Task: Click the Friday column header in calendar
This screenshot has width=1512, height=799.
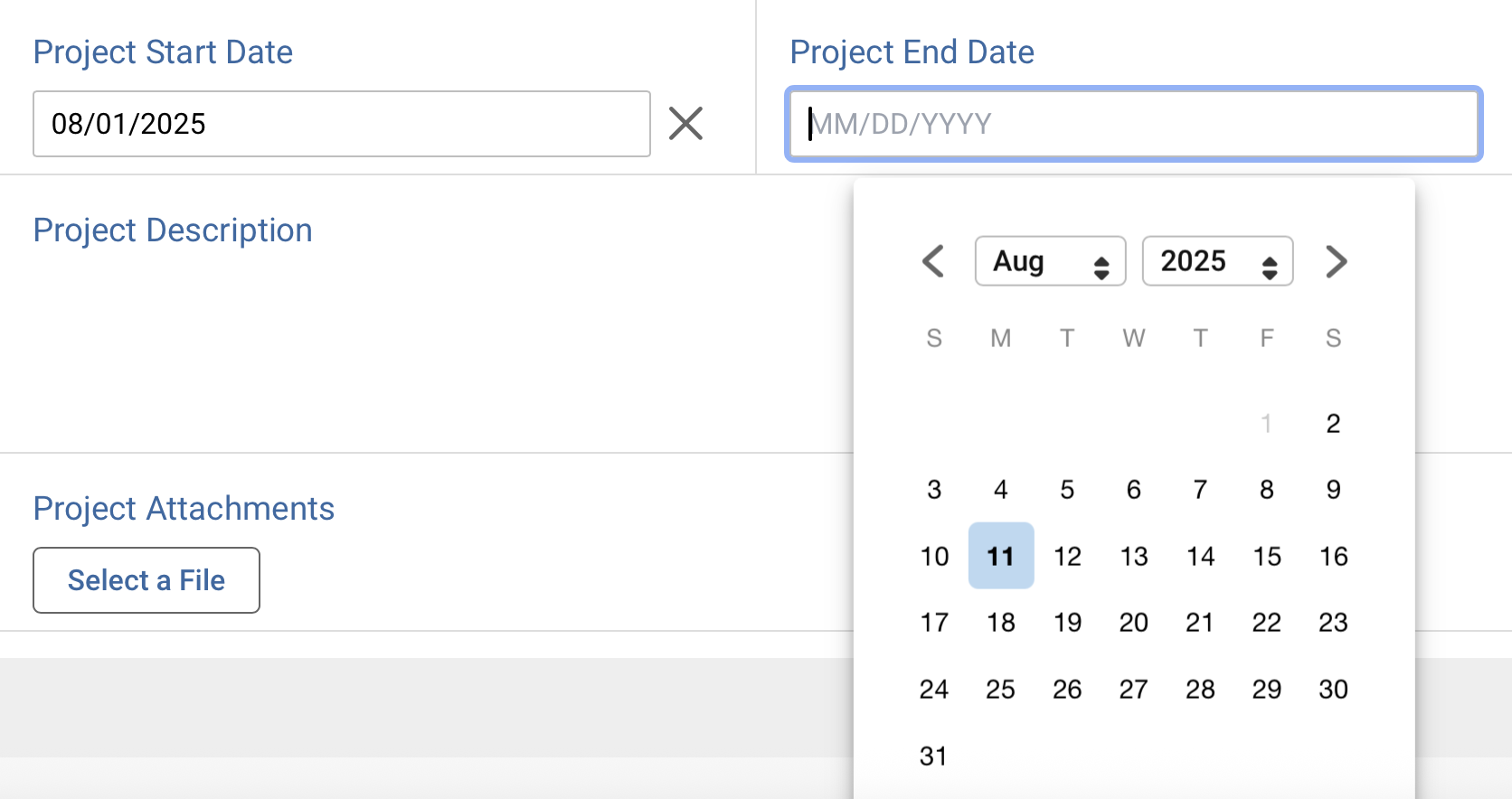Action: [1266, 338]
